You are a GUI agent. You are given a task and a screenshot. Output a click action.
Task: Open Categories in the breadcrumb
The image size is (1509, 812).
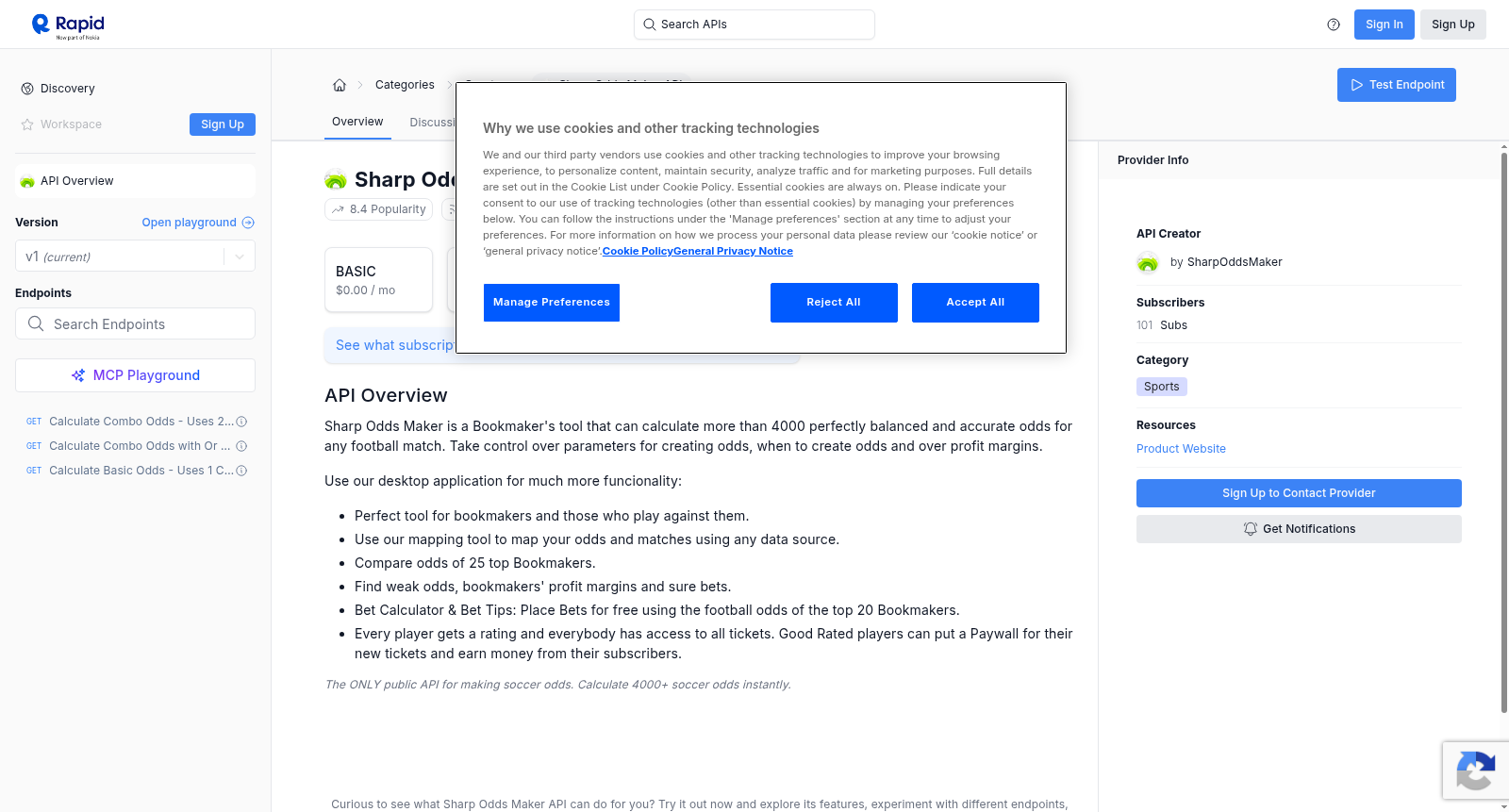405,85
